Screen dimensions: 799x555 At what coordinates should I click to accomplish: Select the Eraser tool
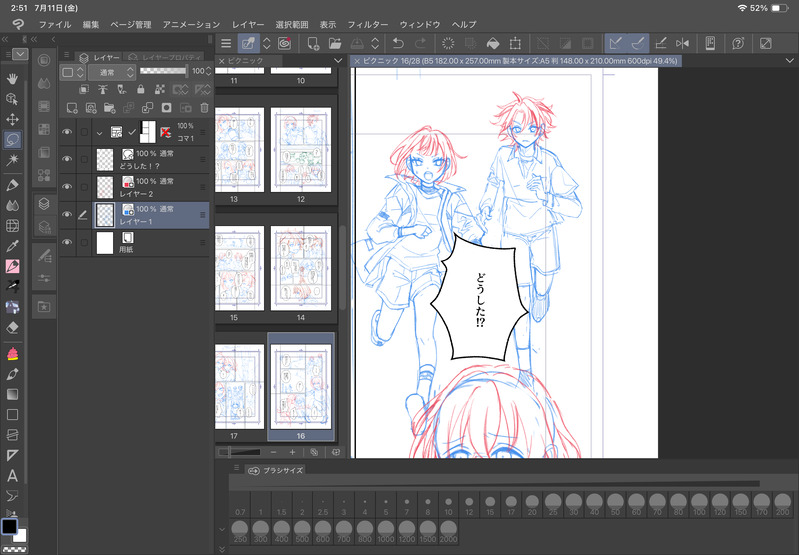12,327
